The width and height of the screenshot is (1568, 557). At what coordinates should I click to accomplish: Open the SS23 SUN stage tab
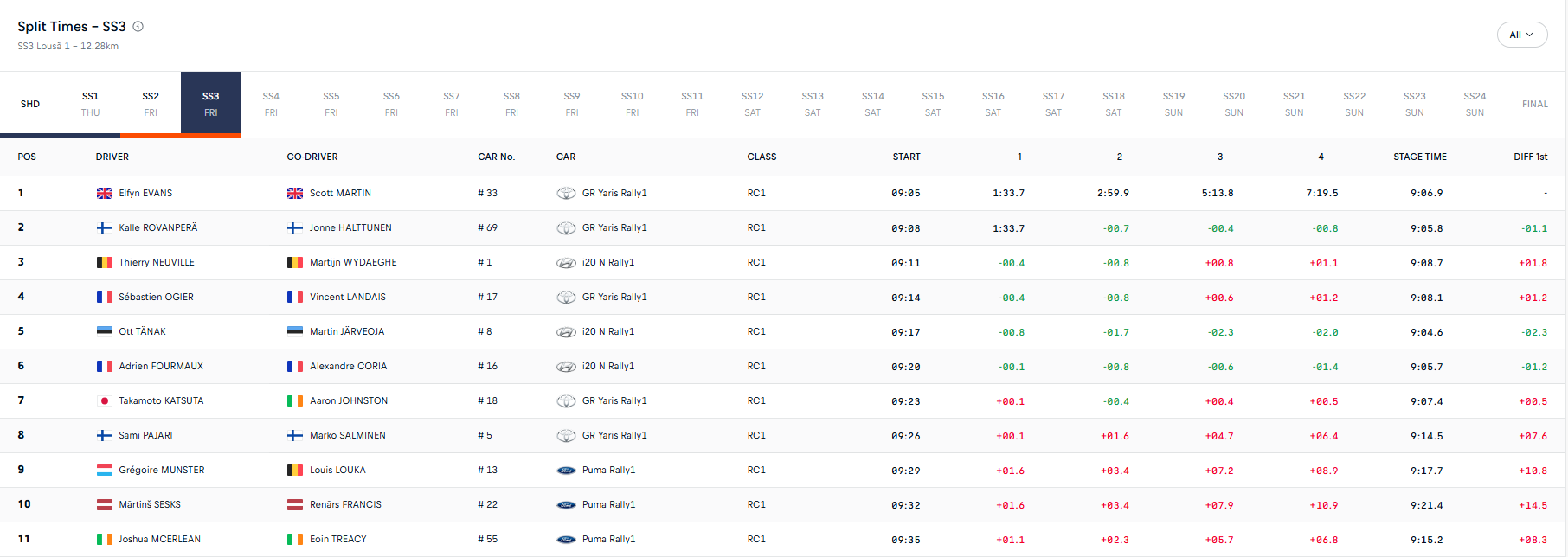(x=1415, y=104)
